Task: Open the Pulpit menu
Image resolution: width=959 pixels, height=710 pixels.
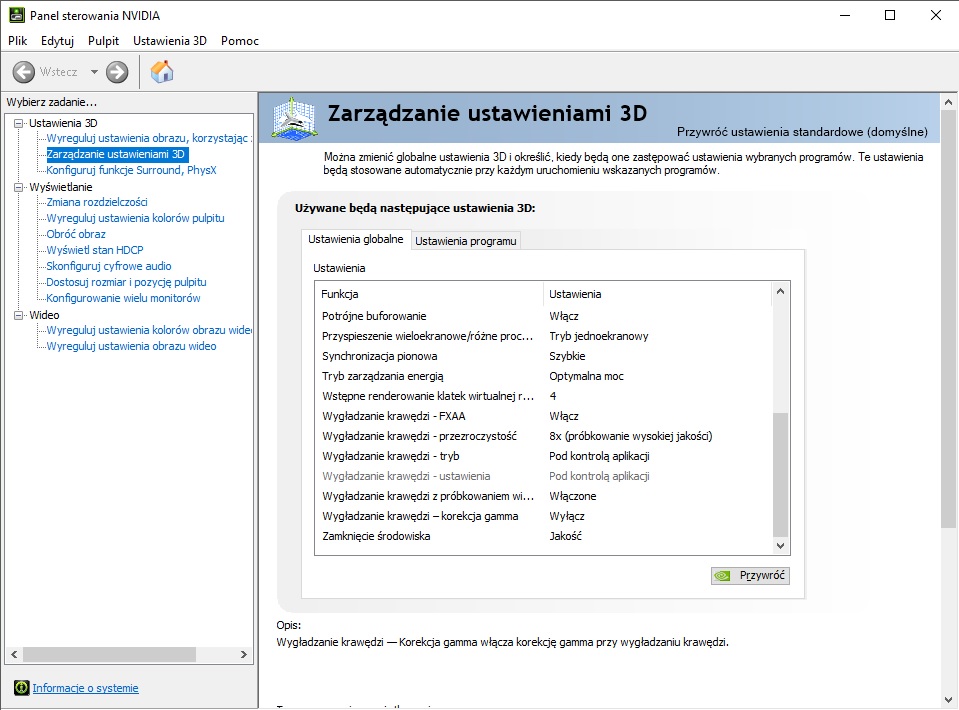Action: pos(103,41)
